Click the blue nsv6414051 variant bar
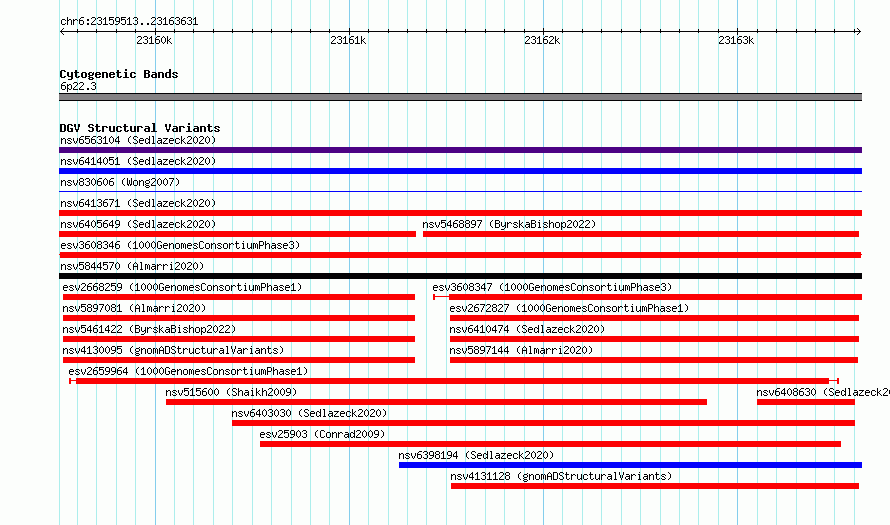Viewport: 890px width, 525px height. (x=460, y=171)
